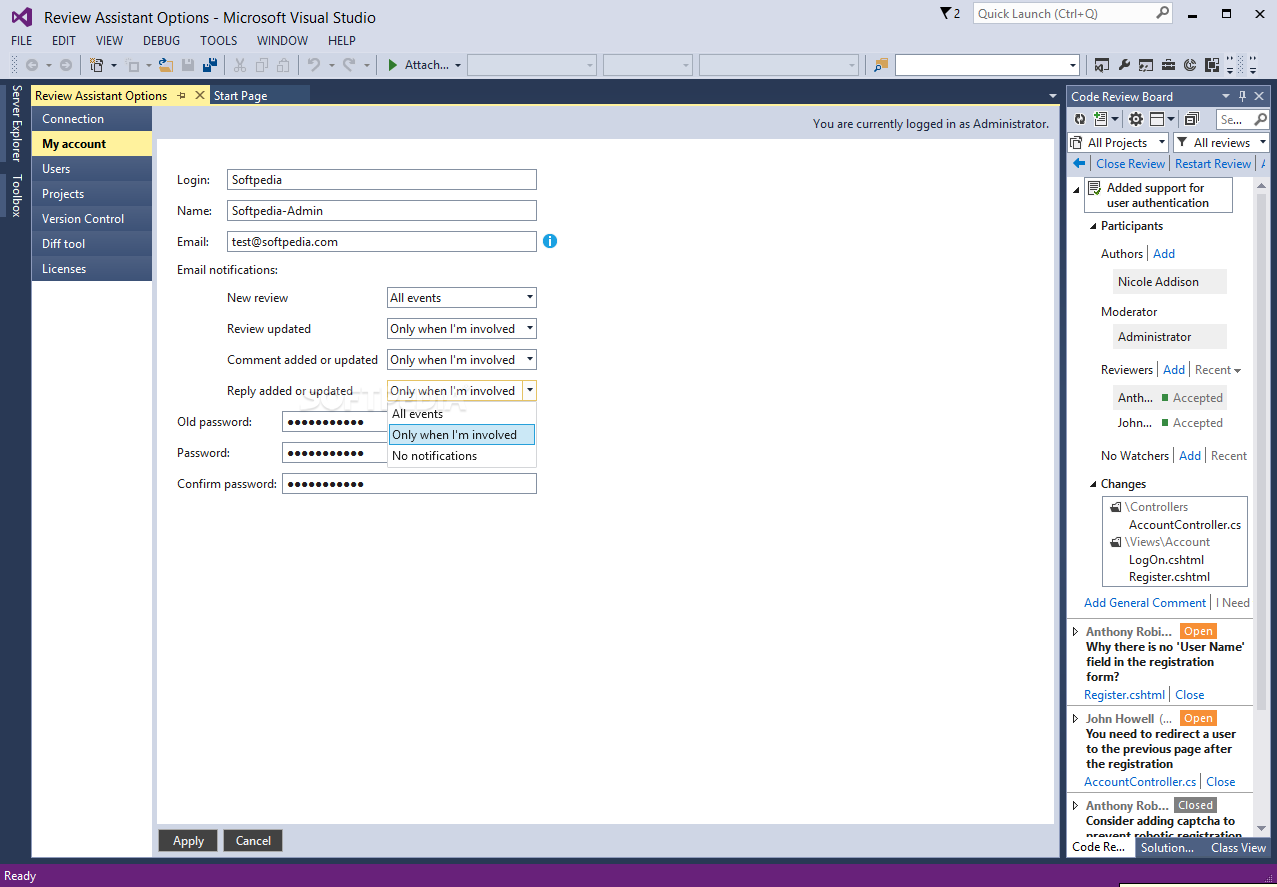1277x887 pixels.
Task: Click the blue info icon beside Email field
Action: tap(550, 241)
